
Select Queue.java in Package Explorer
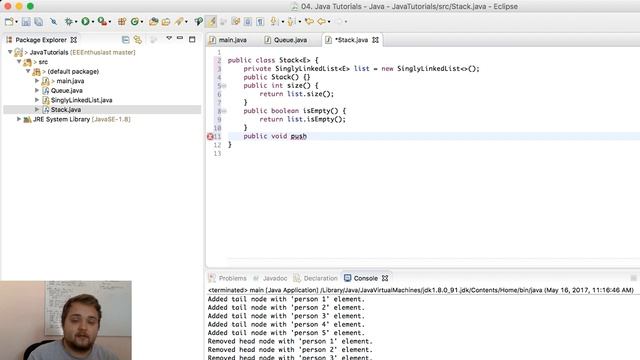click(x=67, y=90)
